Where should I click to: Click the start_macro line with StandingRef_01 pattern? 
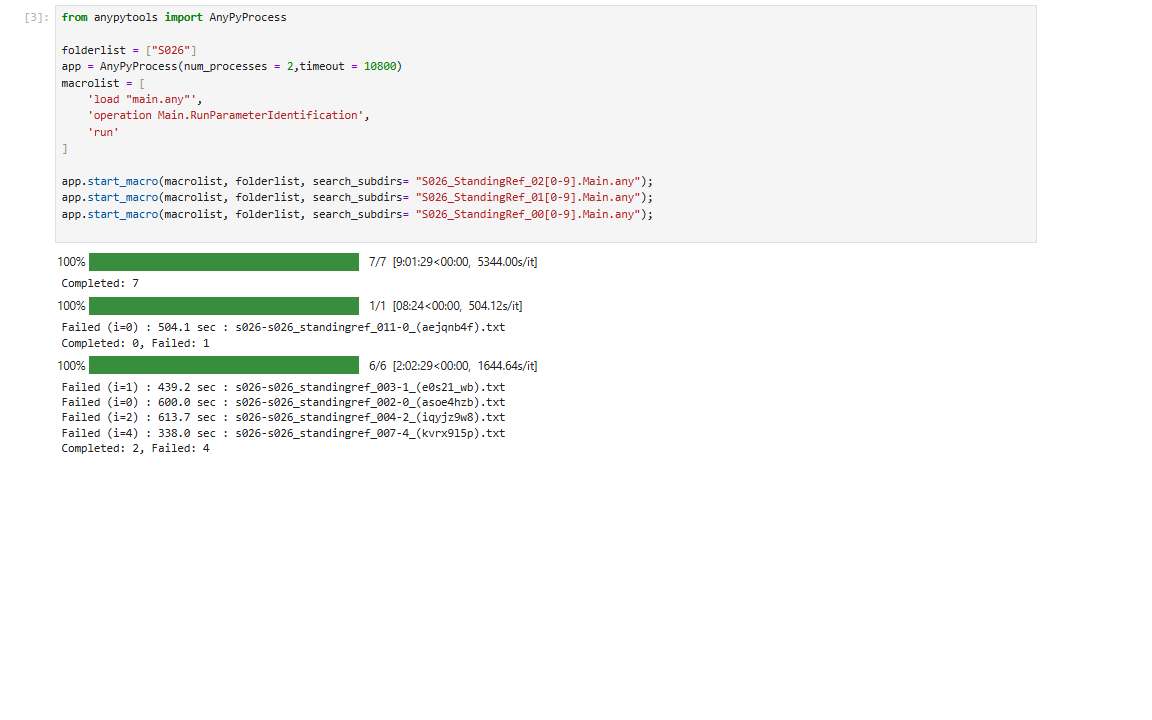point(356,197)
